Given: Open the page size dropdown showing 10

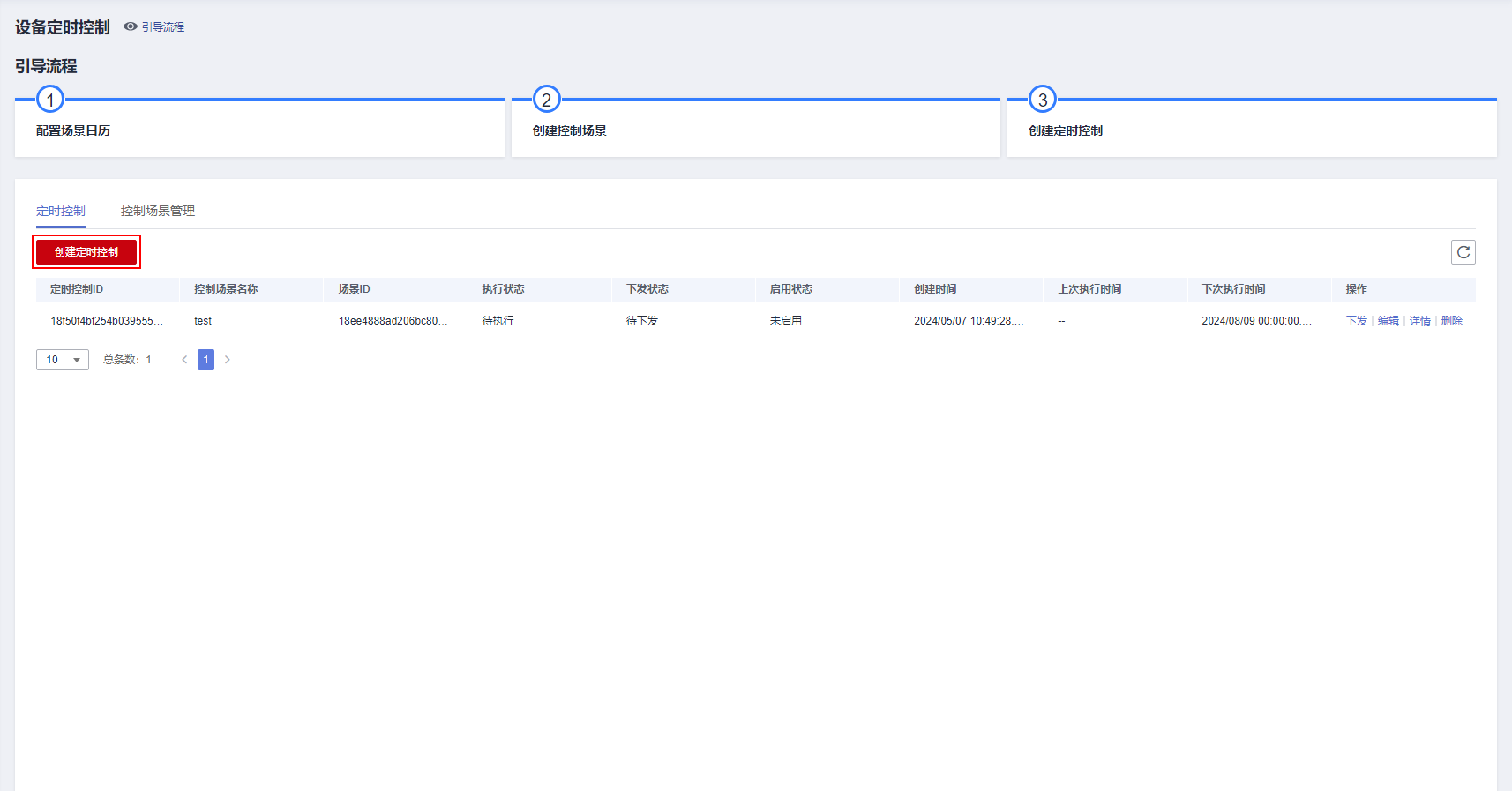Looking at the screenshot, I should click(63, 360).
